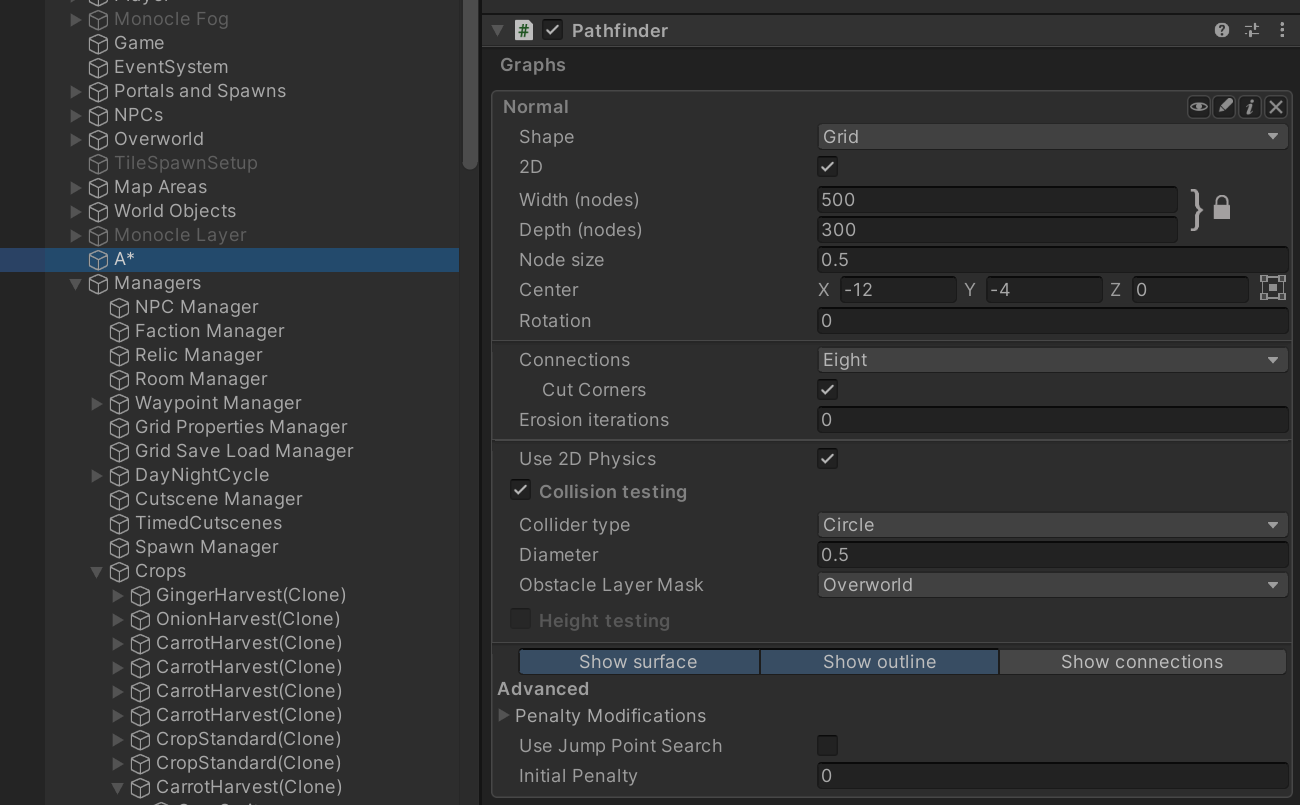
Task: Click the Show connections button
Action: click(1142, 662)
